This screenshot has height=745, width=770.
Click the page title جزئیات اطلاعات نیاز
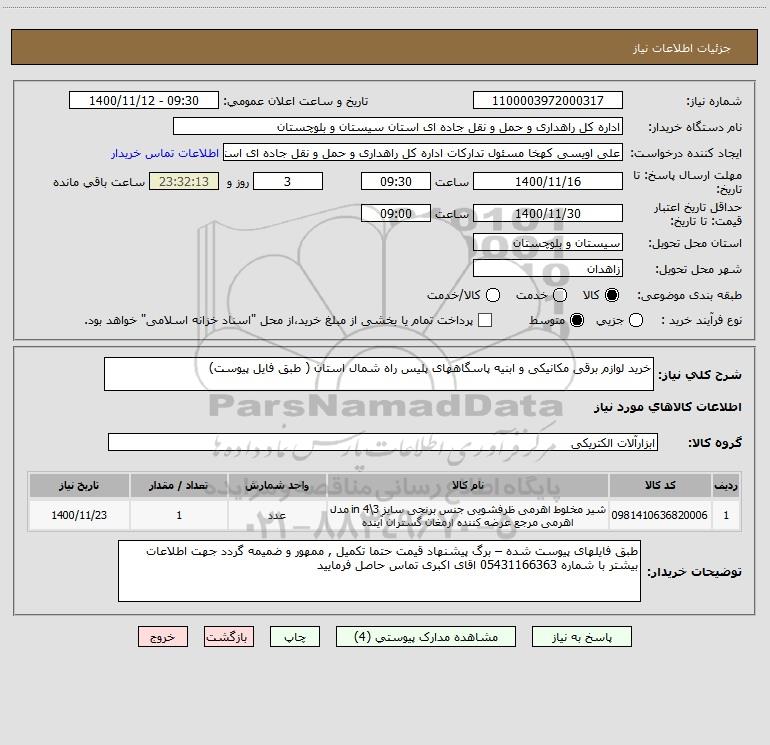pyautogui.click(x=681, y=48)
